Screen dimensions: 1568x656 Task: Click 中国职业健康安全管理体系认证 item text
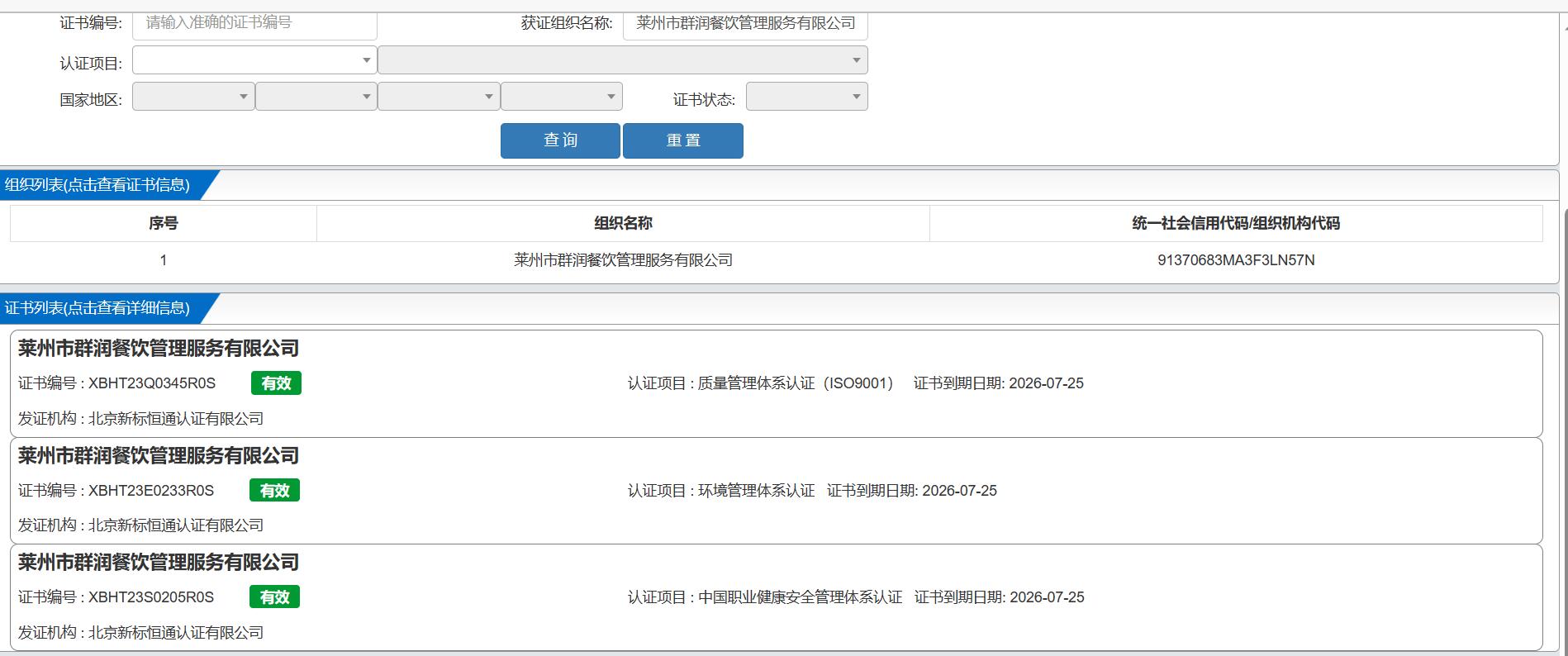click(x=800, y=597)
